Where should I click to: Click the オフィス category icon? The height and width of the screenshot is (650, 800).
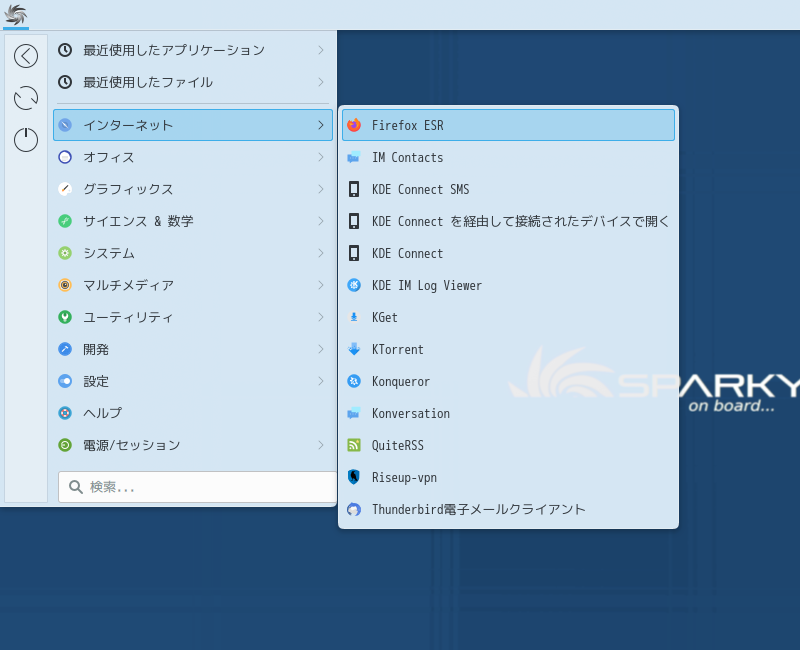[x=65, y=157]
